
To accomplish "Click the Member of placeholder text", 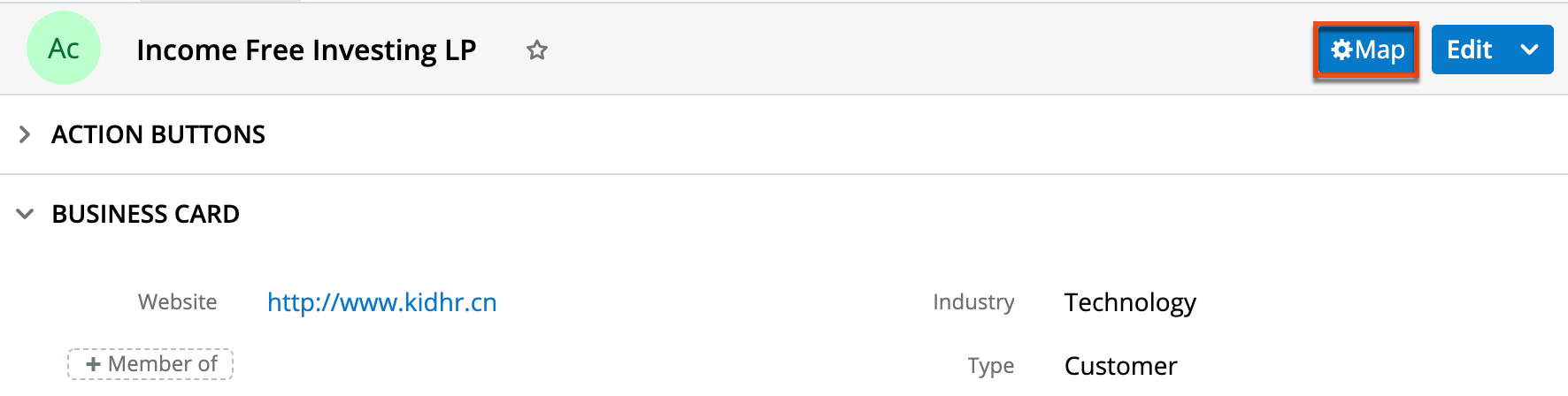I will 162,364.
